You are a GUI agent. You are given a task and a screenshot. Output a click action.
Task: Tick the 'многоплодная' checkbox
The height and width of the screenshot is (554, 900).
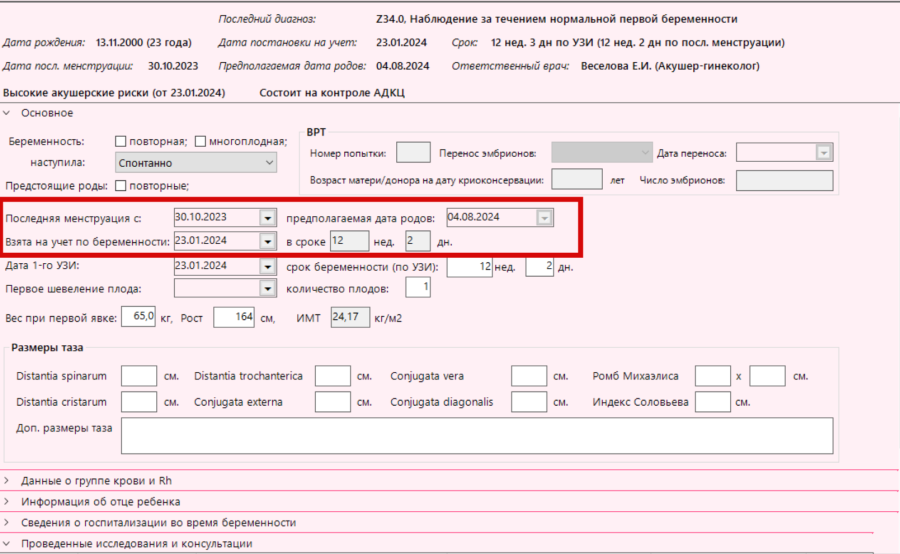(200, 141)
